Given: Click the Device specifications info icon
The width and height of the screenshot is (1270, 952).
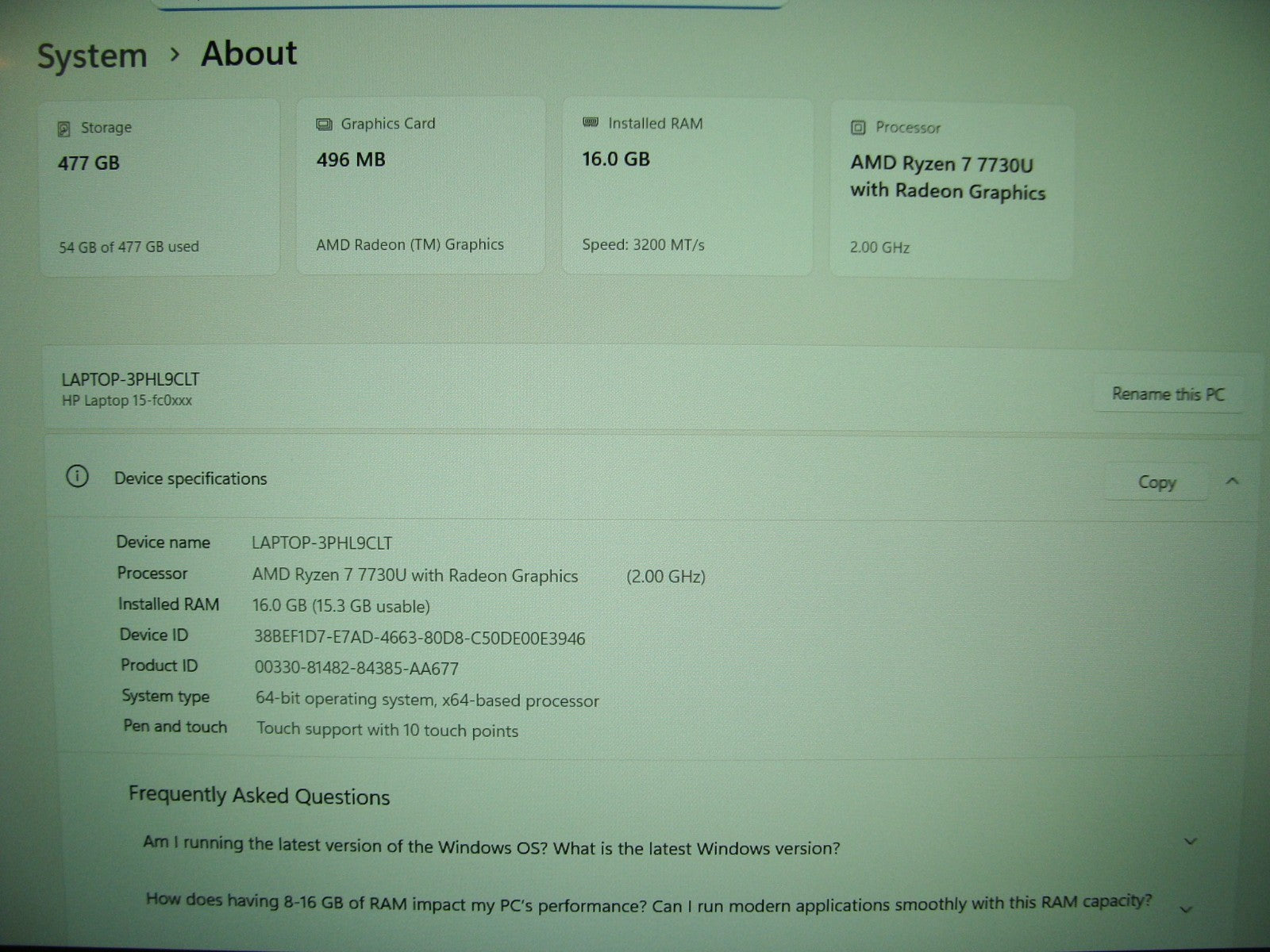Looking at the screenshot, I should (x=77, y=477).
